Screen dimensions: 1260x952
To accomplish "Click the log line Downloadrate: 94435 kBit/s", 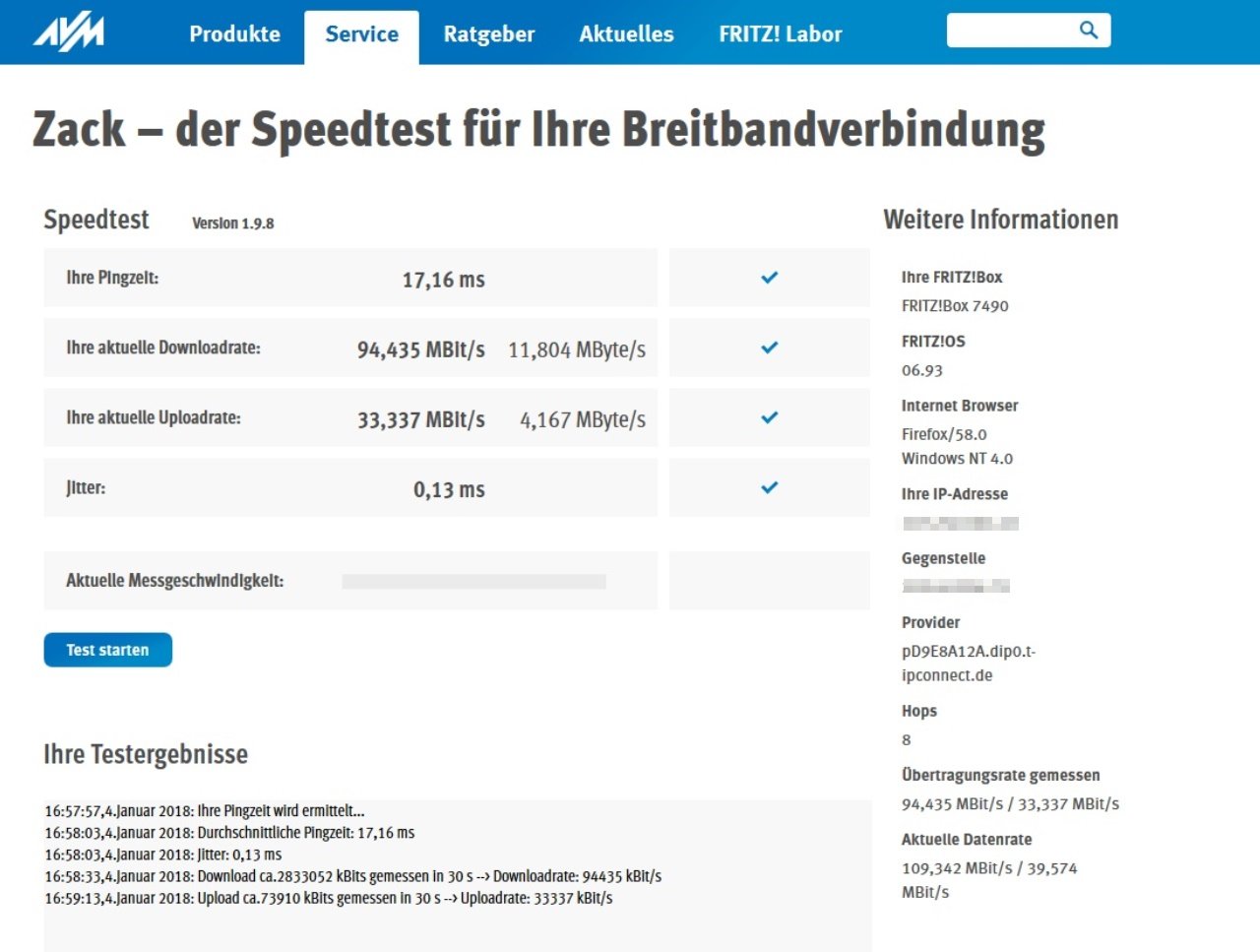I will click(353, 876).
